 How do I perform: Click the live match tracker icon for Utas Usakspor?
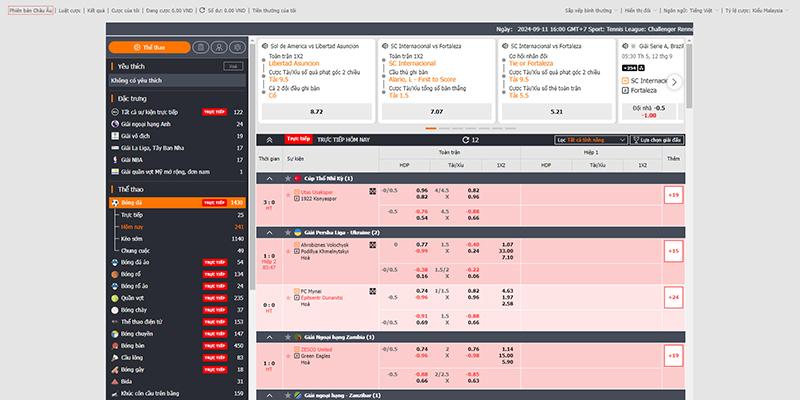coord(372,191)
